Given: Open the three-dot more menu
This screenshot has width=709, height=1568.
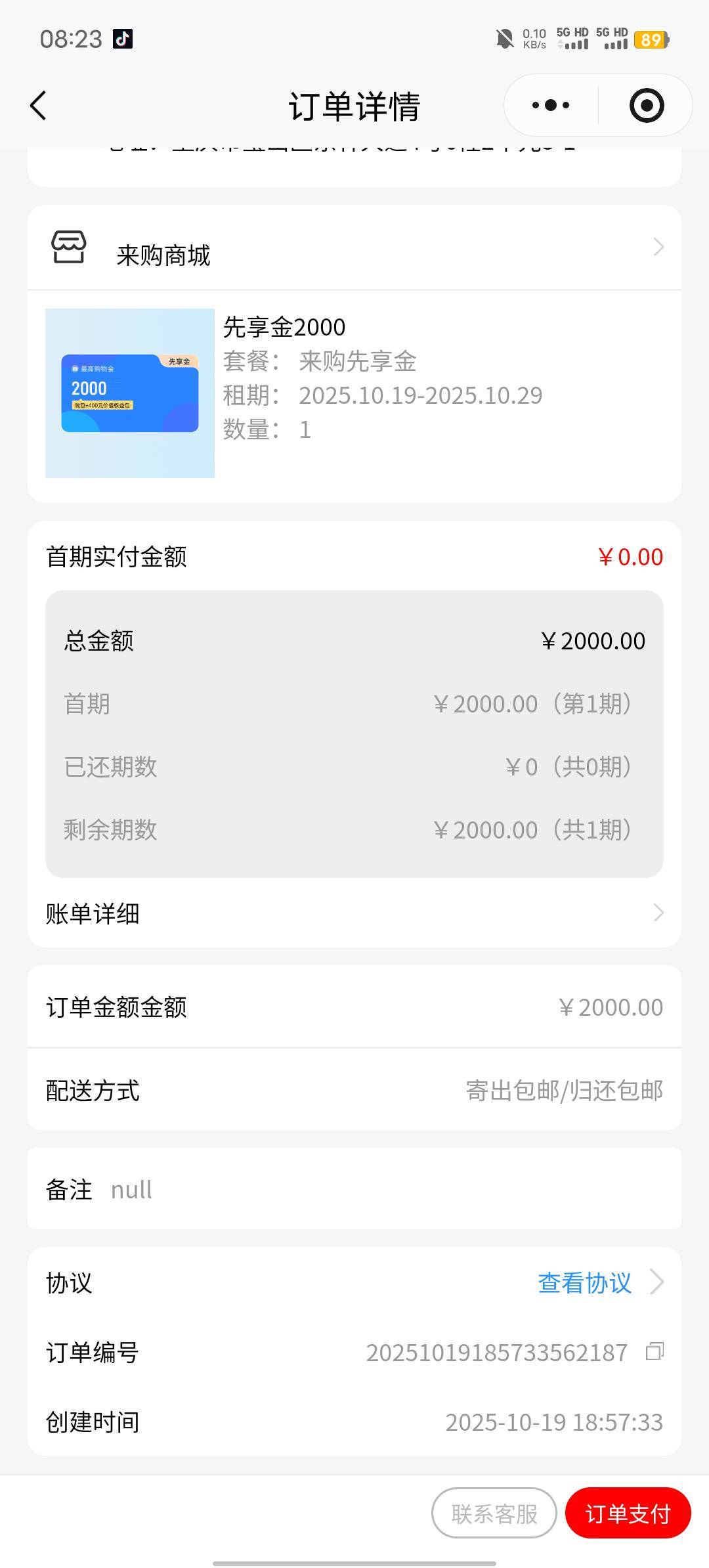Looking at the screenshot, I should 551,106.
